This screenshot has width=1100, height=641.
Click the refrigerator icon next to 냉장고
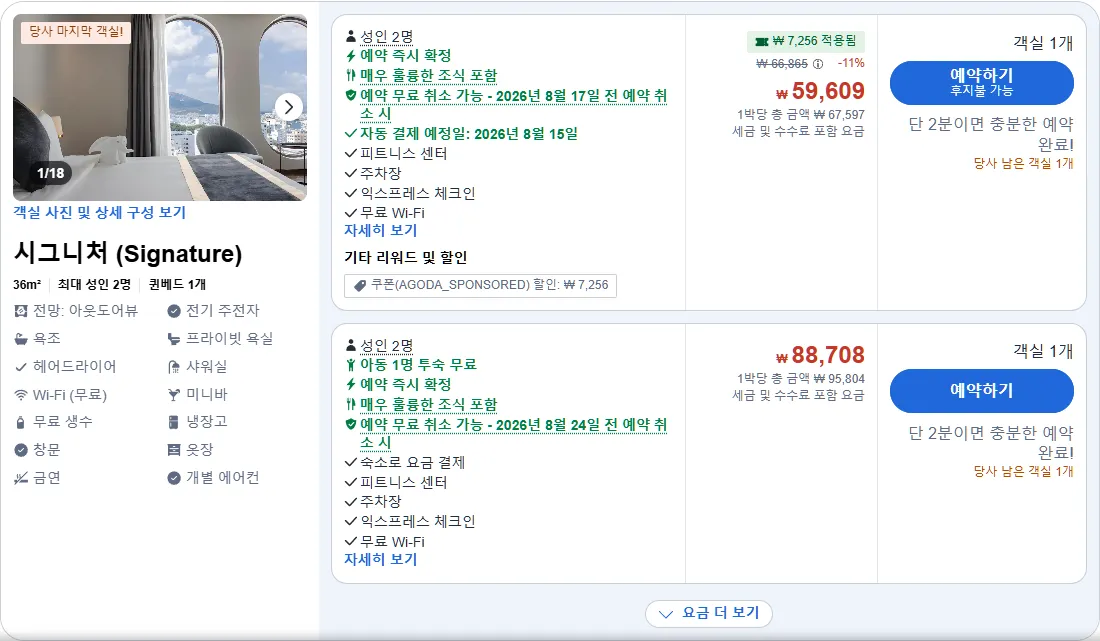174,422
